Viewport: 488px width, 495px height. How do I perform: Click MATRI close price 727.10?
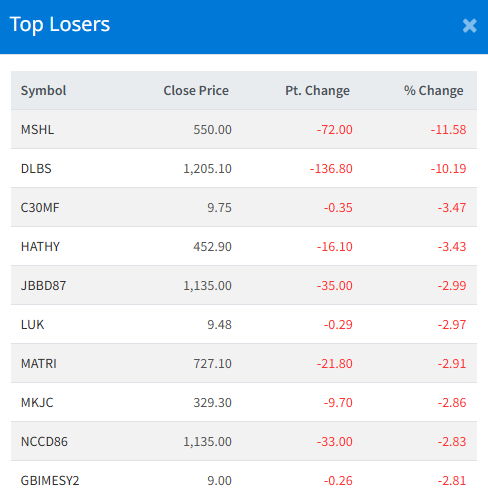coord(212,364)
